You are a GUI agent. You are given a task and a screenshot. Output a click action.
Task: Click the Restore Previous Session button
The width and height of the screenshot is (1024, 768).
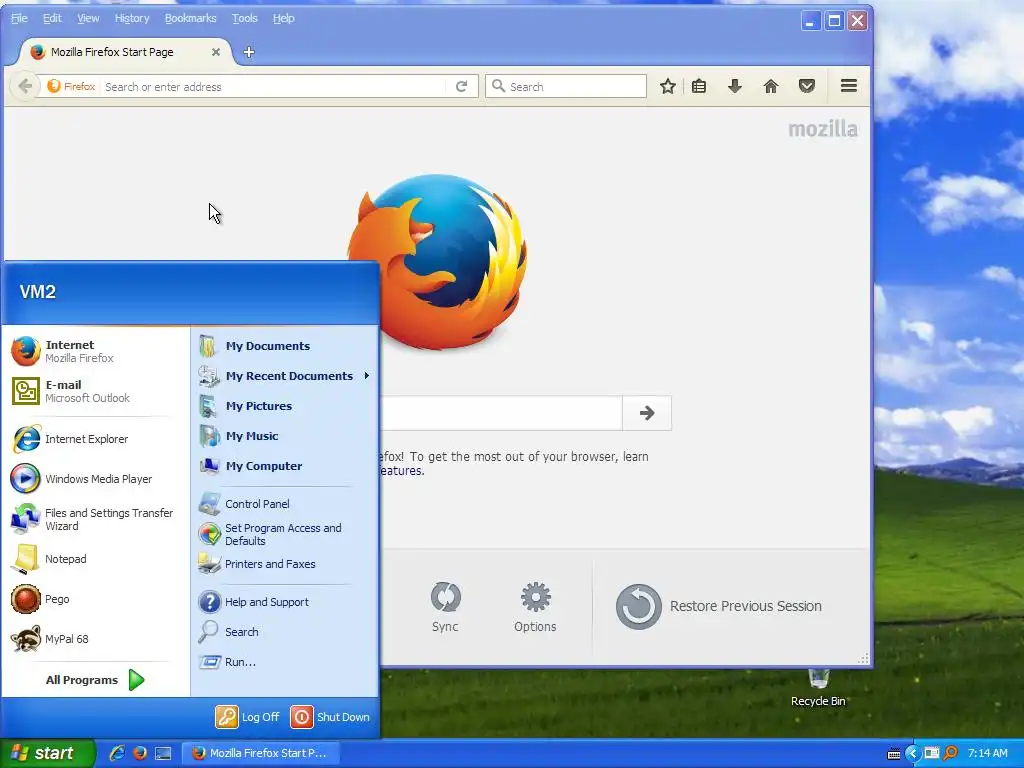pyautogui.click(x=718, y=607)
